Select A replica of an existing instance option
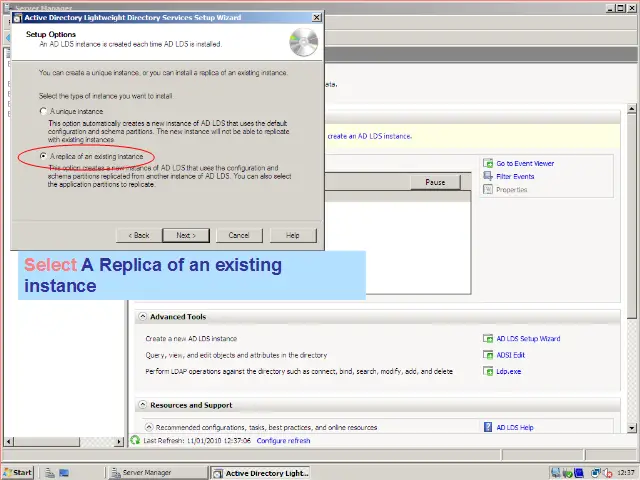This screenshot has height=480, width=640. click(x=43, y=156)
